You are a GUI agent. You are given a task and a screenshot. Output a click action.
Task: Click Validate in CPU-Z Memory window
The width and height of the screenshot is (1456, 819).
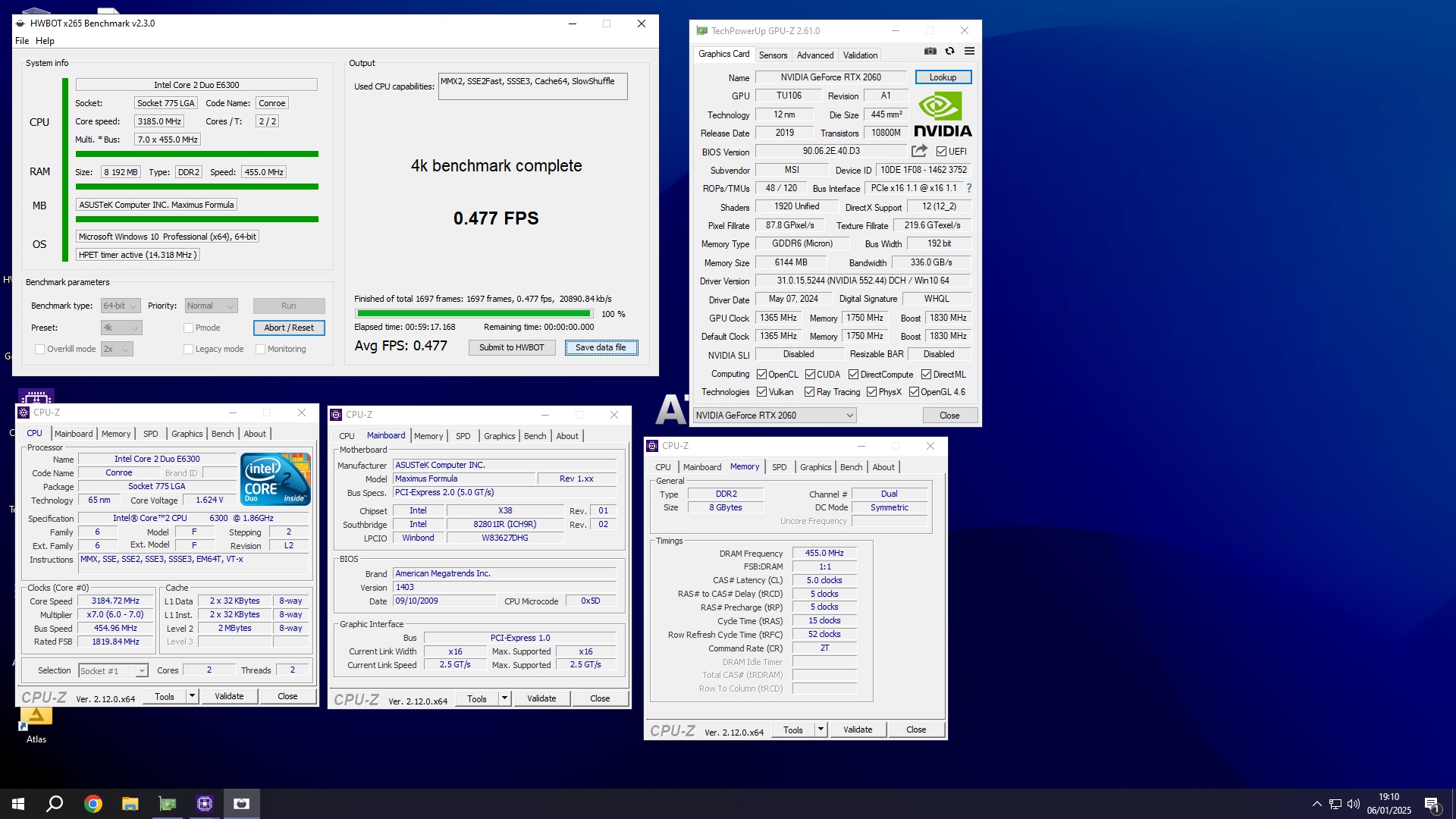pos(858,730)
